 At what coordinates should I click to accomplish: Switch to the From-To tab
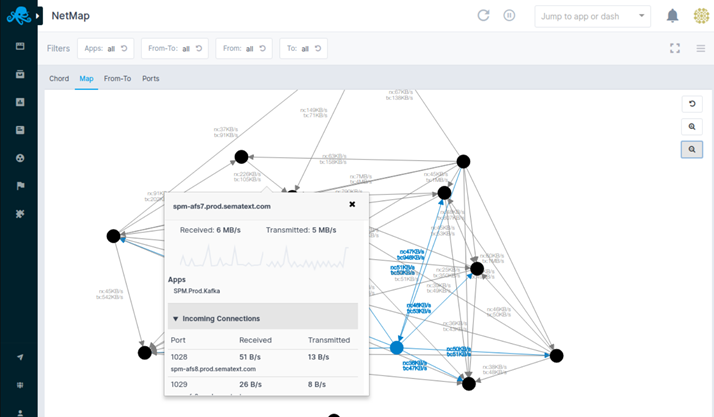pyautogui.click(x=117, y=78)
